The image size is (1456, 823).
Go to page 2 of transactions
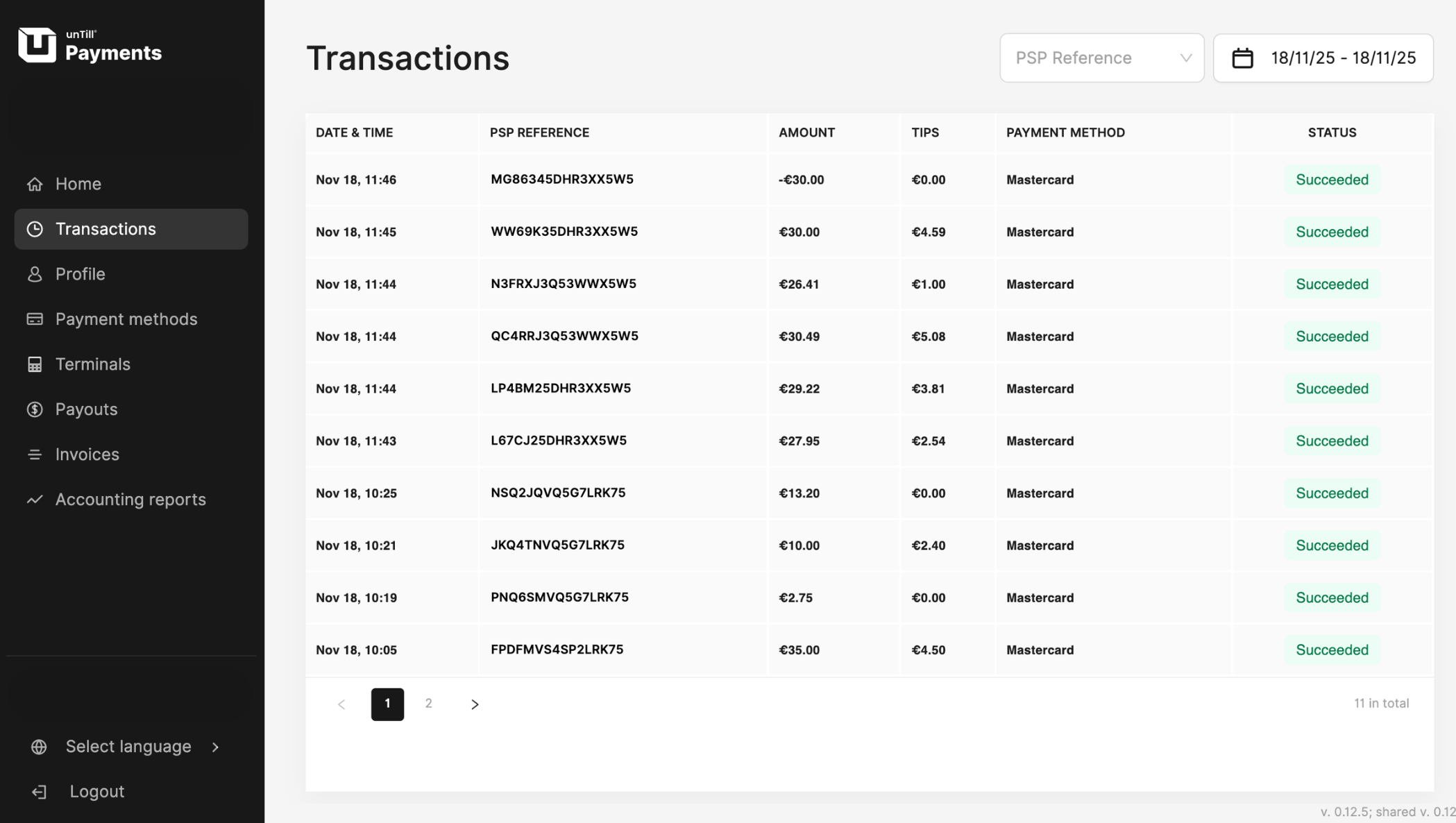tap(429, 704)
